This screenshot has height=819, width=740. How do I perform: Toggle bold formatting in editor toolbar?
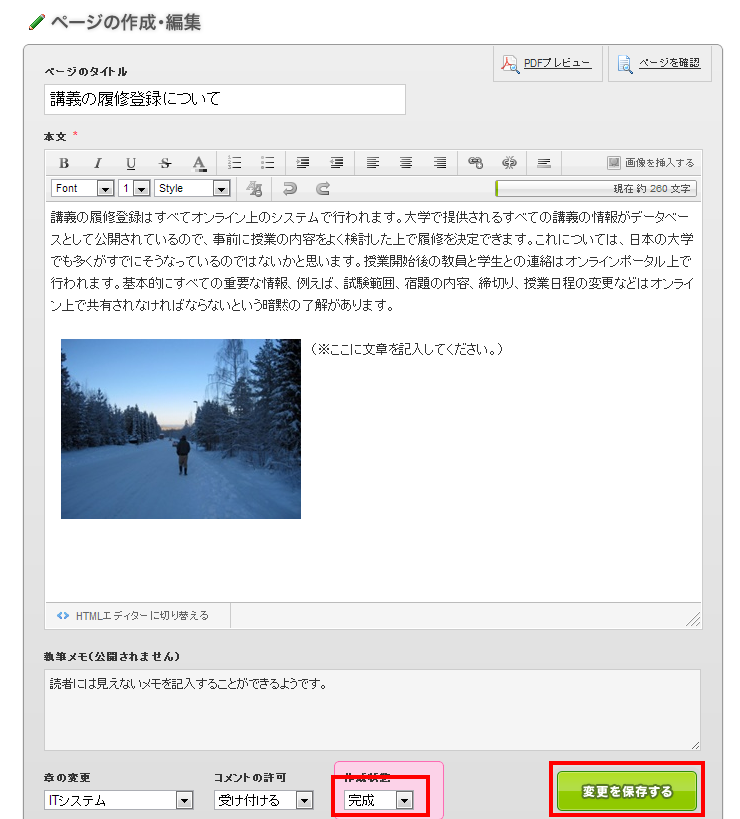coord(64,163)
